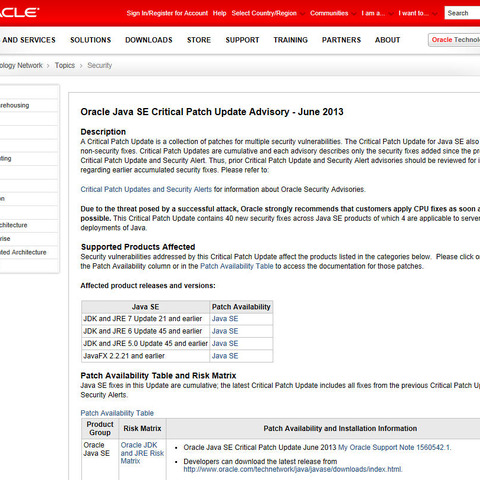Go to Topics breadcrumb

pos(65,65)
